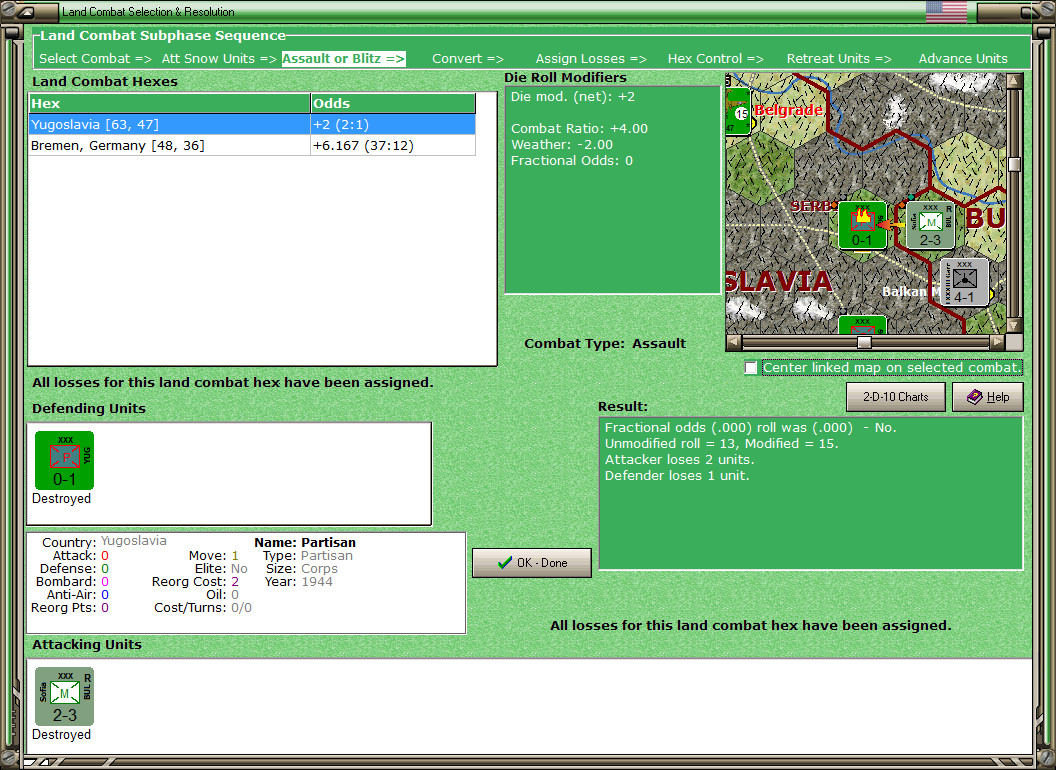Click the Attacker loses 2 units line
This screenshot has height=770, width=1056.
(x=680, y=459)
